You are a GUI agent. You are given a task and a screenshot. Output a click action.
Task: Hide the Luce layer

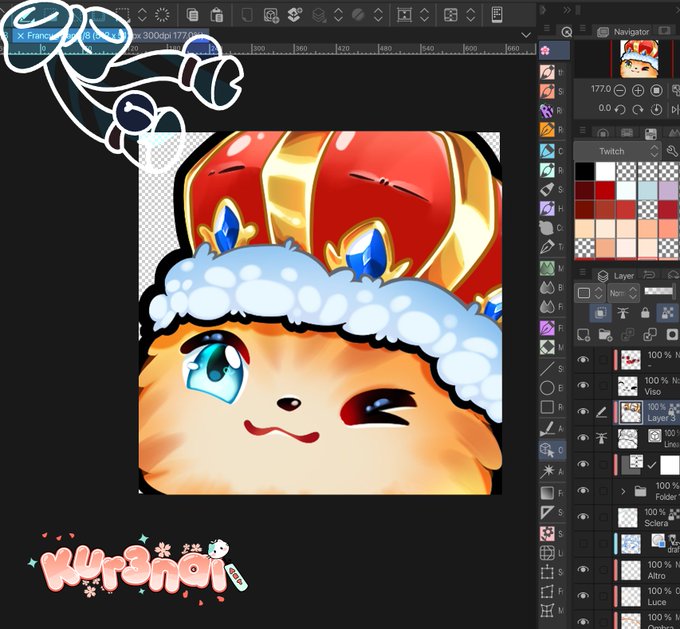[x=583, y=596]
